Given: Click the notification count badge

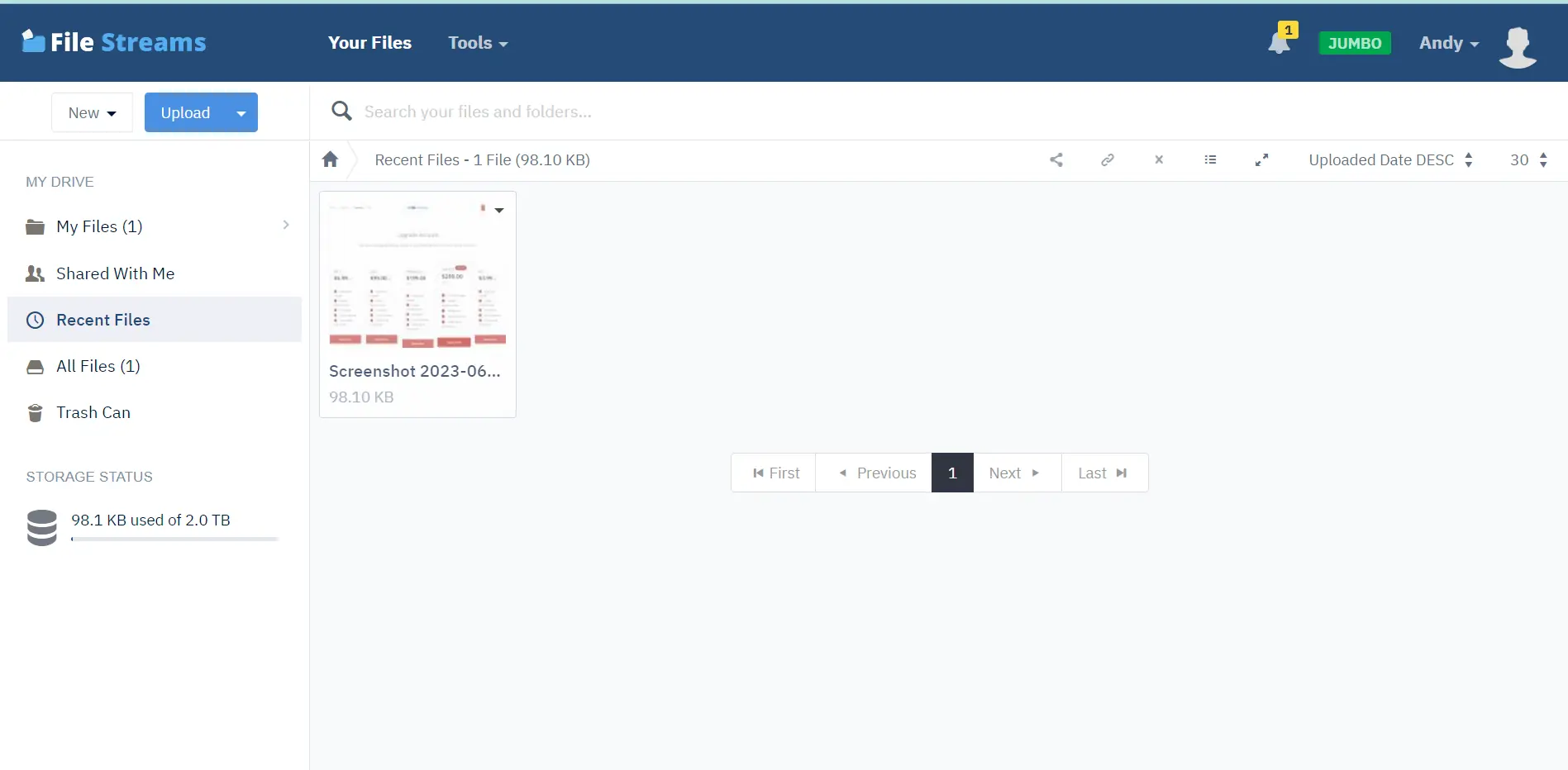Looking at the screenshot, I should click(1288, 30).
